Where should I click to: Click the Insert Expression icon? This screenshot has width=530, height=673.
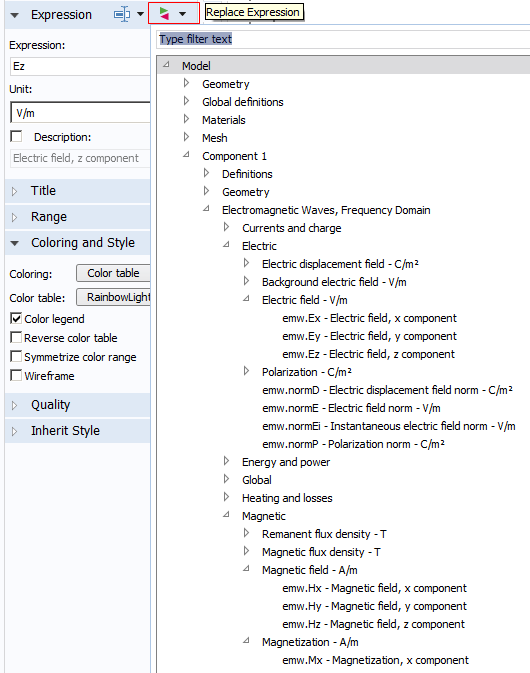pyautogui.click(x=122, y=14)
